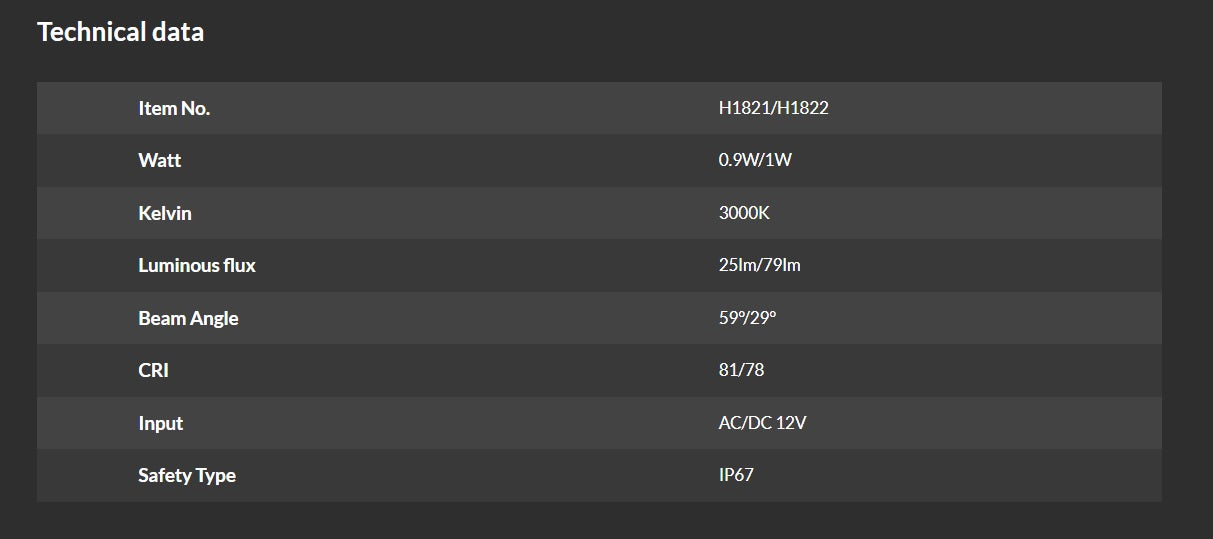Image resolution: width=1213 pixels, height=539 pixels.
Task: Click the "Safety Type" row label
Action: (187, 475)
